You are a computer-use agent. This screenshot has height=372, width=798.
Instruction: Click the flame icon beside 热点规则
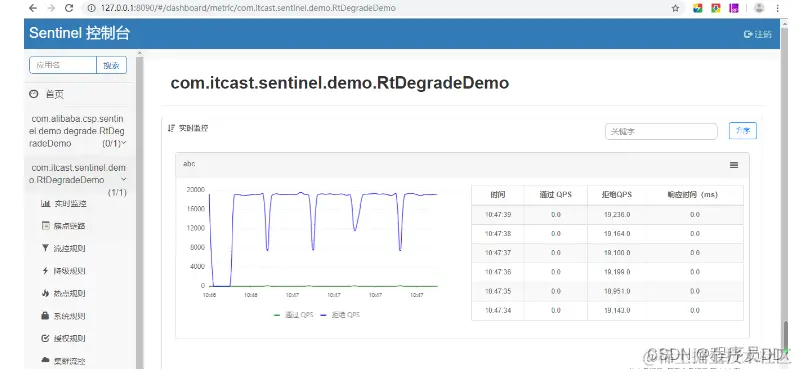45,293
